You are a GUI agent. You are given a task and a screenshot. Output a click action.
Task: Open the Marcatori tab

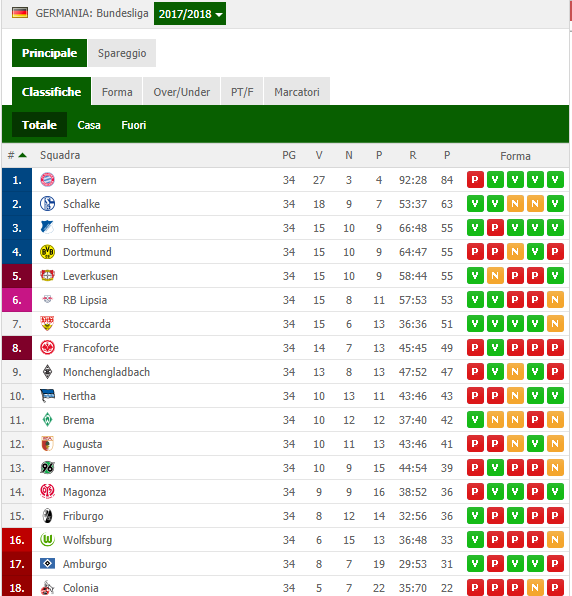[x=297, y=92]
